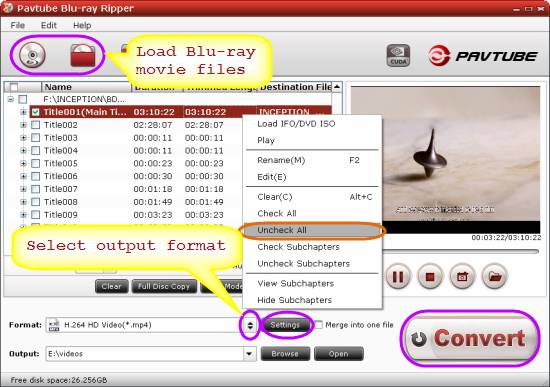Pause the preview playback
Viewport: 550px width, 387px height.
[x=398, y=276]
